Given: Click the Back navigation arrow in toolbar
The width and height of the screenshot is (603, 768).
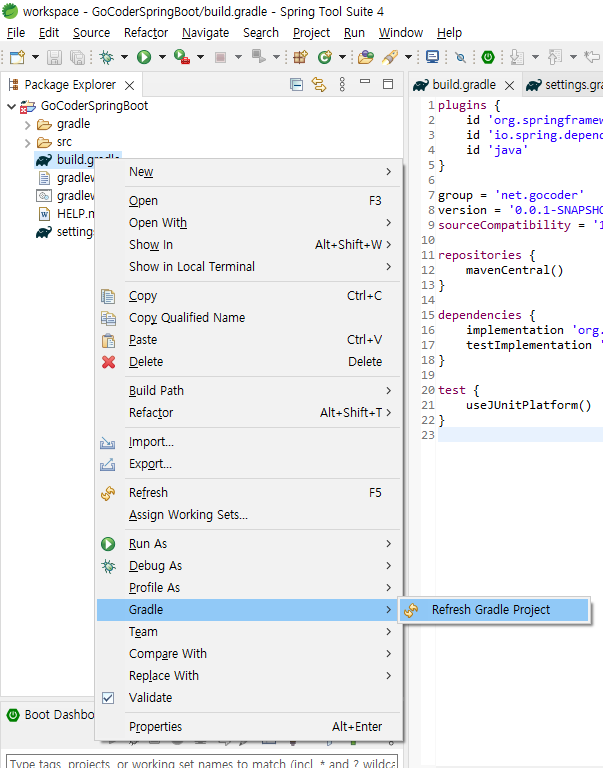Looking at the screenshot, I should 592,57.
